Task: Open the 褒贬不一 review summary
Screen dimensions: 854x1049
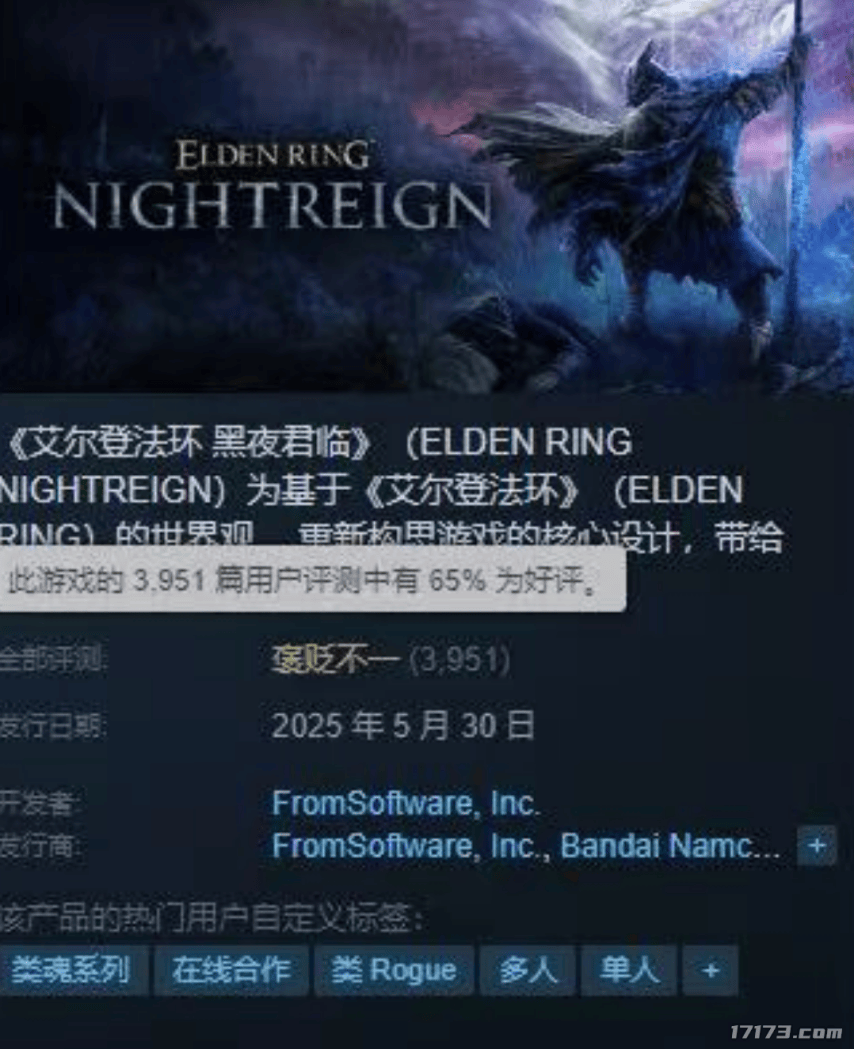Action: coord(335,660)
